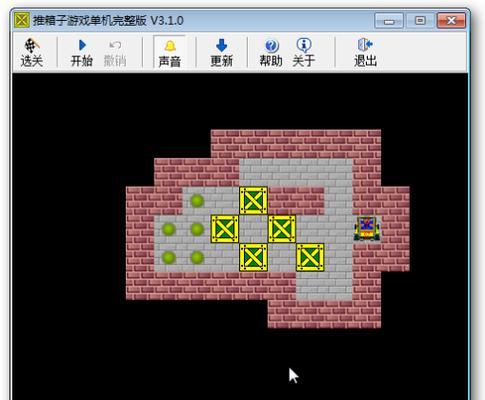Start the game with 开始 button
This screenshot has height=400, width=485.
(82, 53)
